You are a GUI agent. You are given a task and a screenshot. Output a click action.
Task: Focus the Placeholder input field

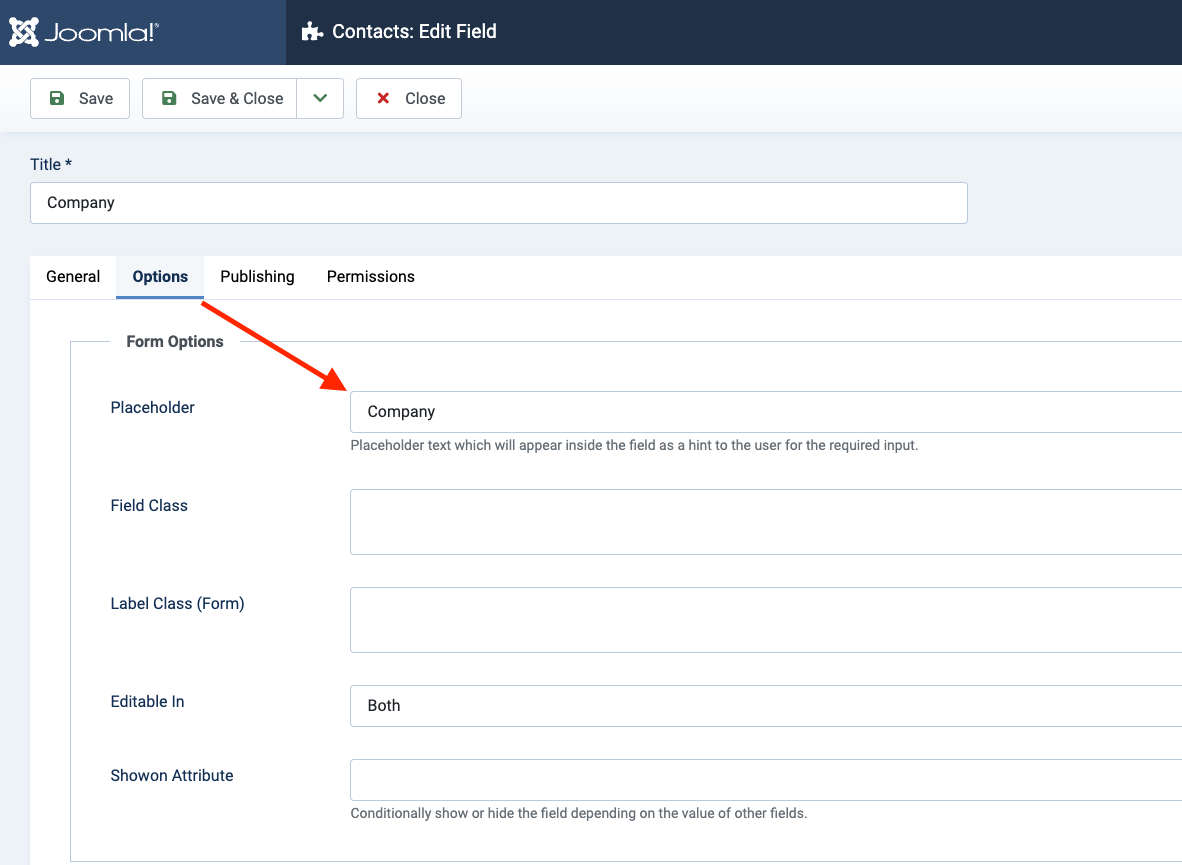765,412
